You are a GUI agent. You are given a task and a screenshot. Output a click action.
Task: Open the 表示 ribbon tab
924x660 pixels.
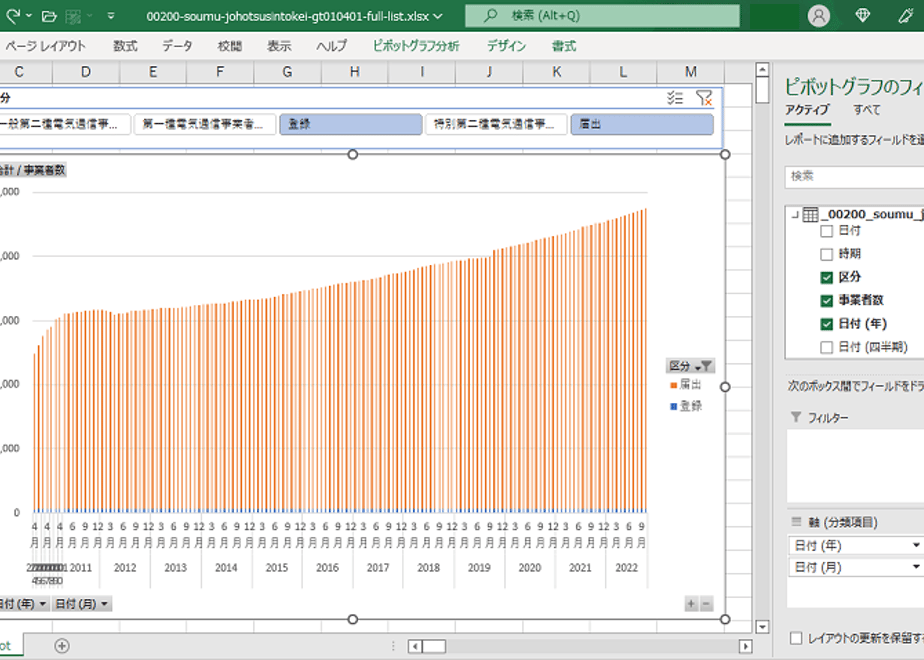coord(279,46)
